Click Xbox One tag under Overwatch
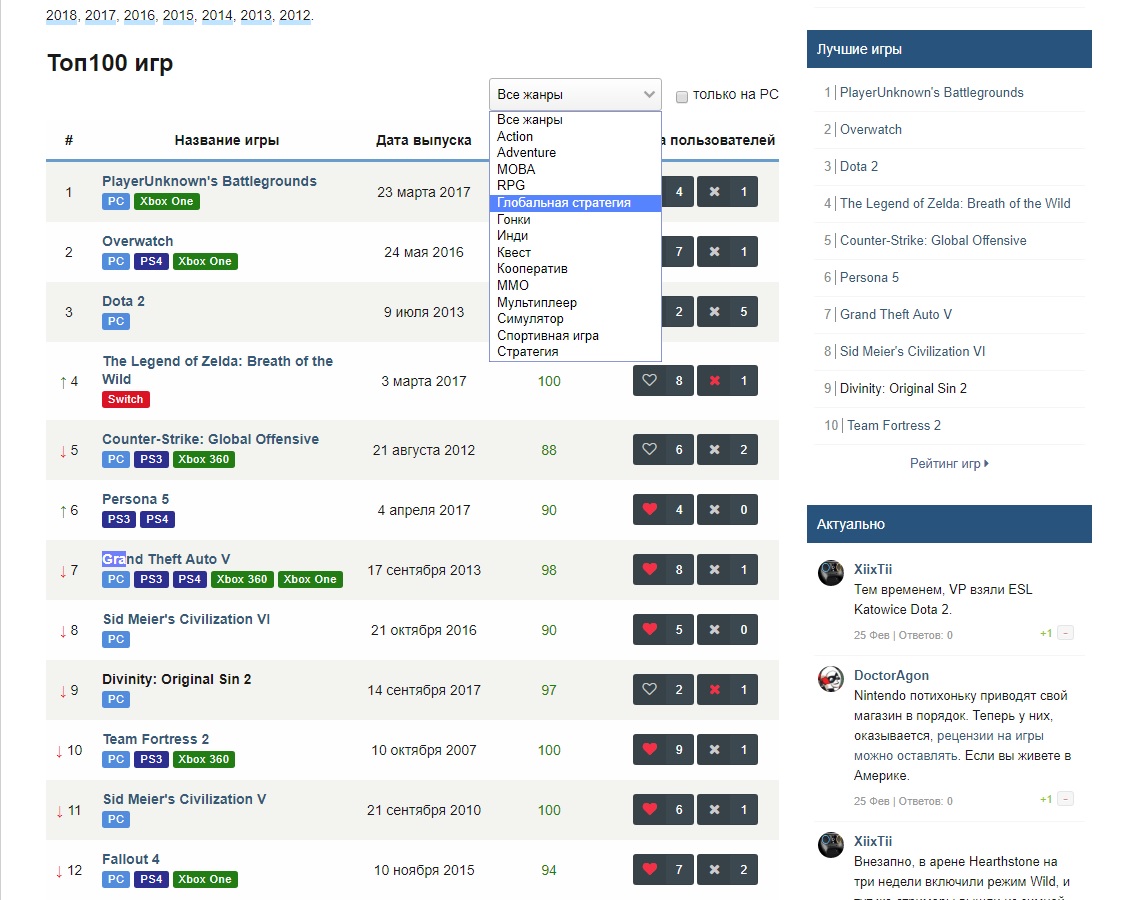Viewport: 1122px width, 900px height. pyautogui.click(x=205, y=261)
